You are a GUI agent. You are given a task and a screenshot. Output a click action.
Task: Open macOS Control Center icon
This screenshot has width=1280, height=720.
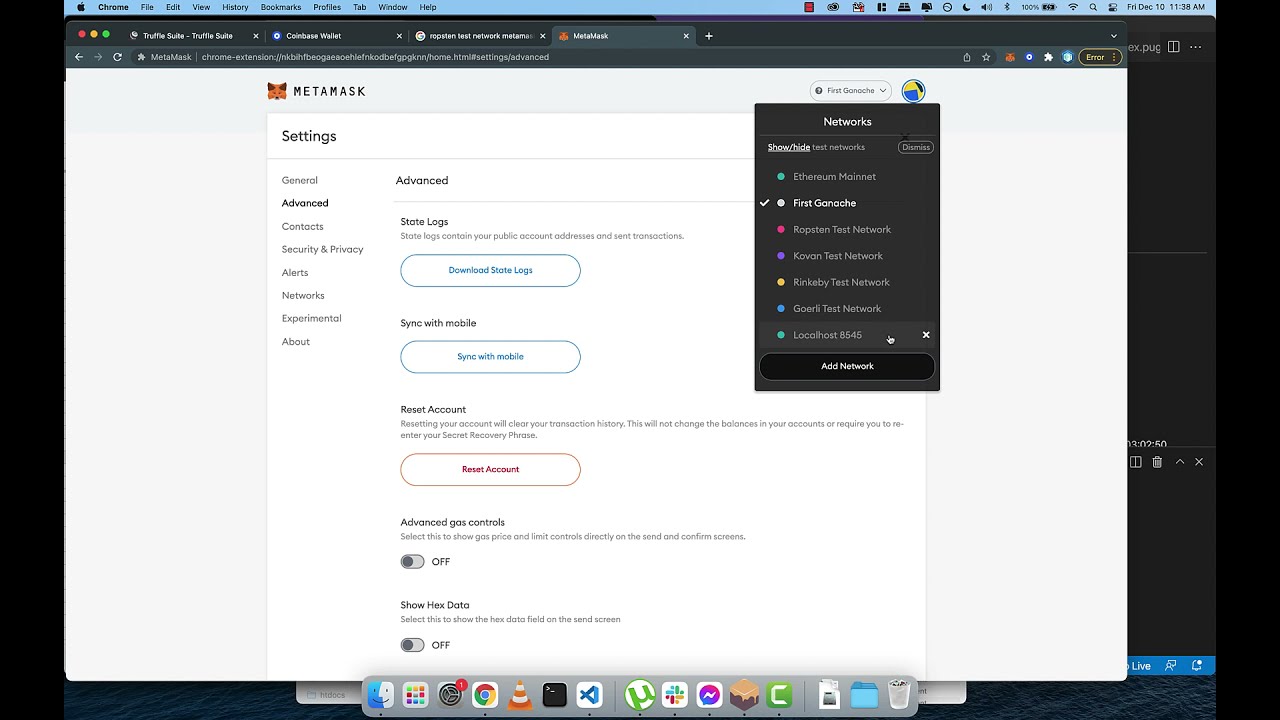point(1113,7)
